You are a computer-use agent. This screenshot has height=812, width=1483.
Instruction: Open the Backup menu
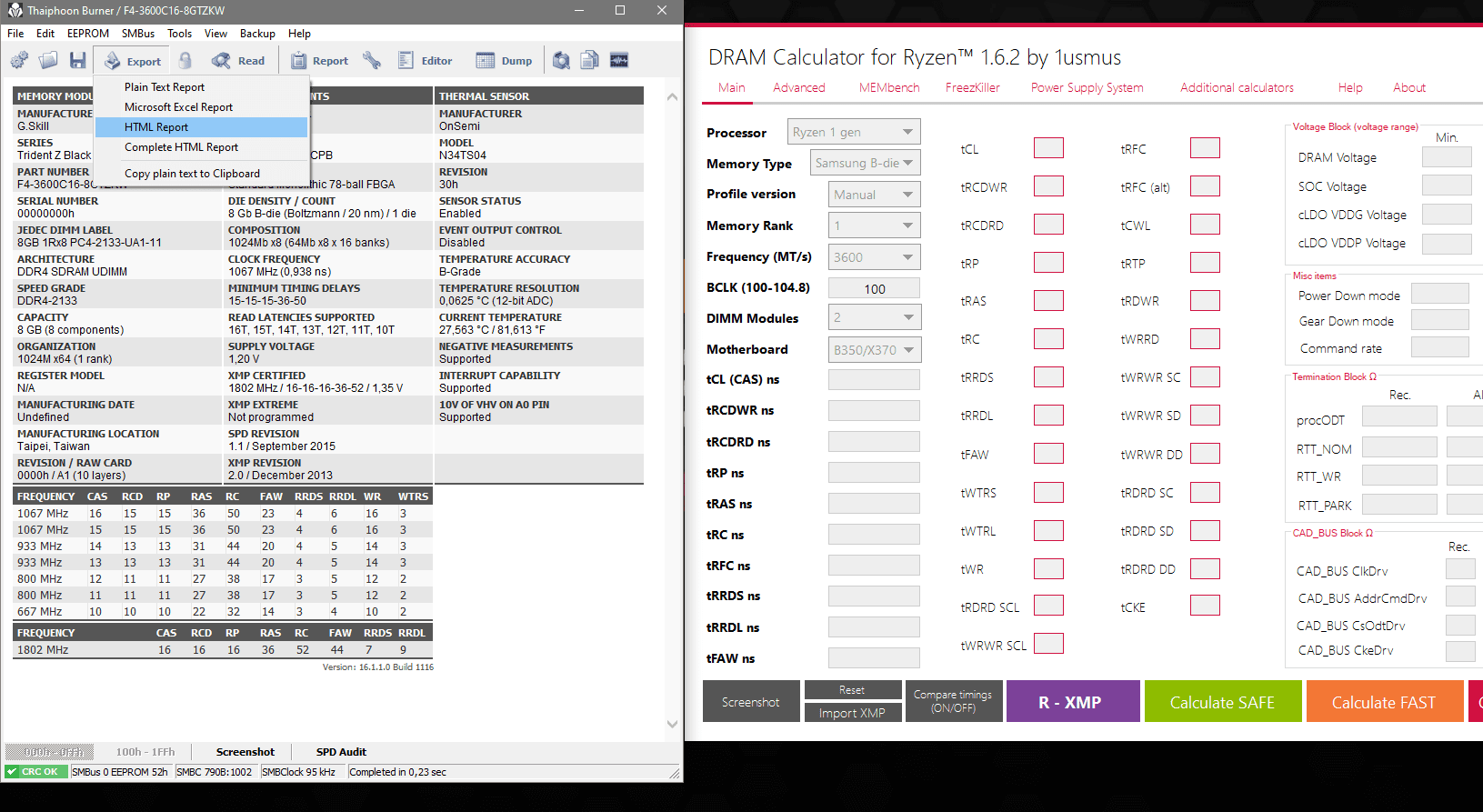(258, 34)
